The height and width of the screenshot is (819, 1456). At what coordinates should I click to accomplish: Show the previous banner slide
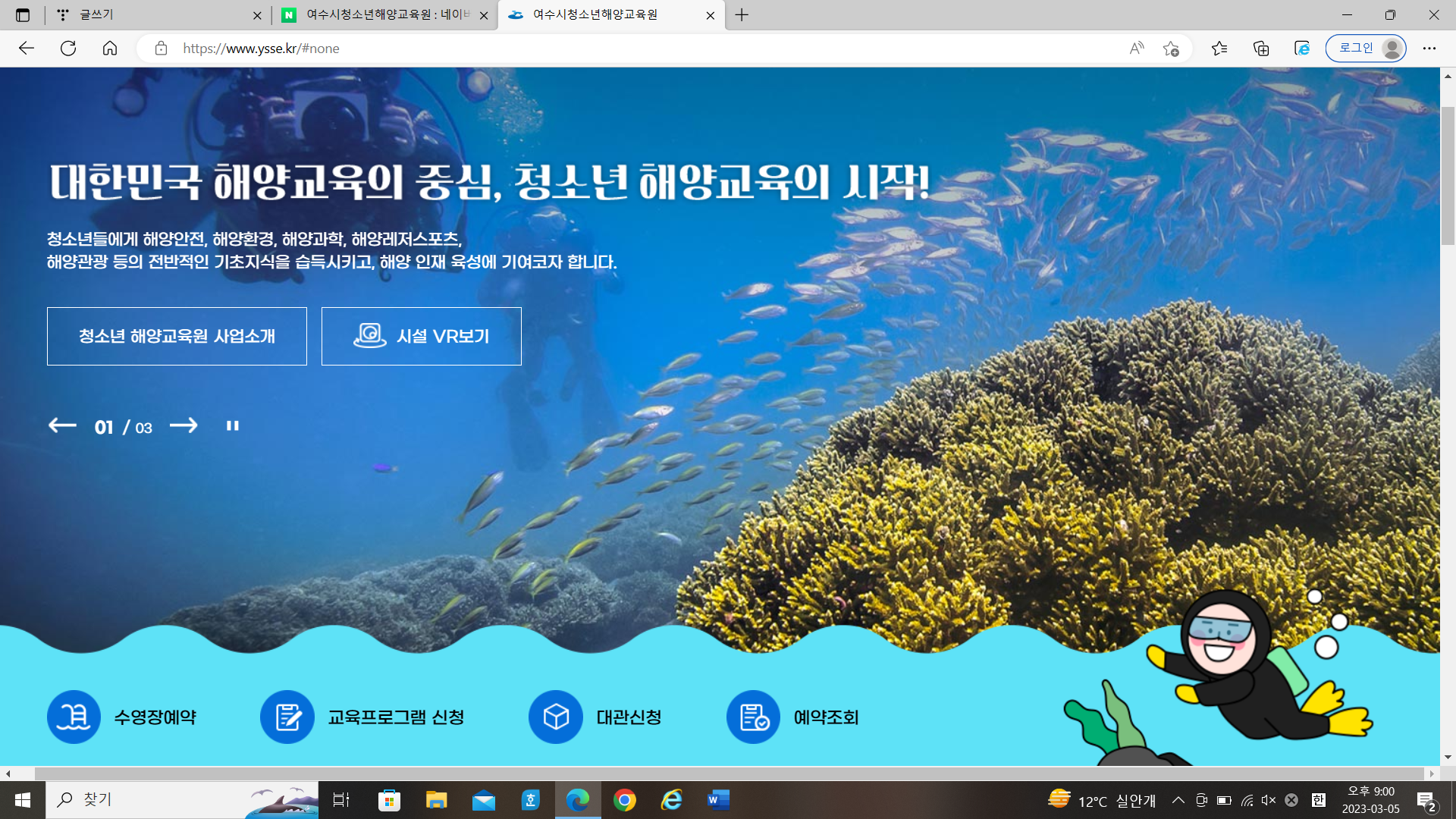pyautogui.click(x=62, y=425)
